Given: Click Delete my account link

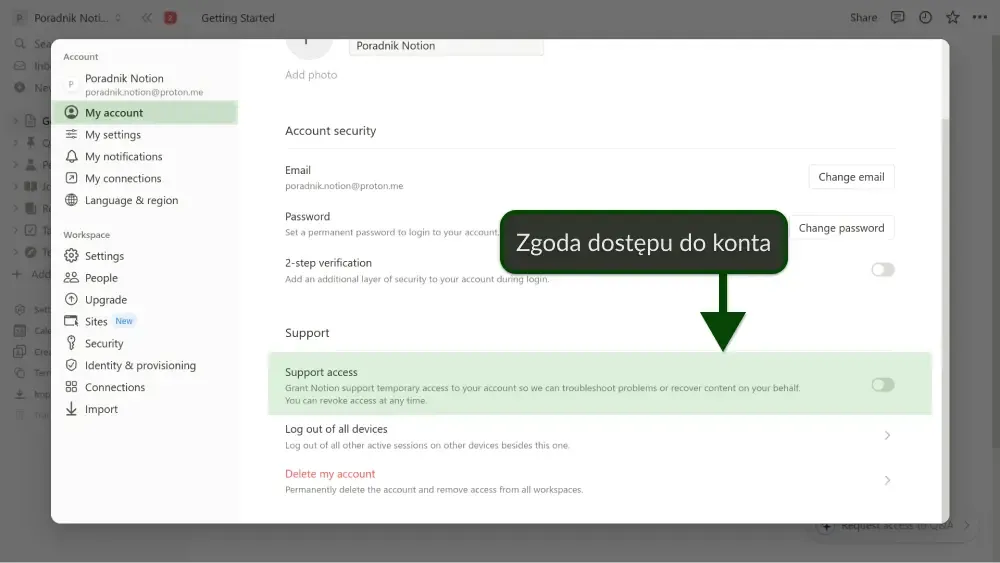Looking at the screenshot, I should click(330, 474).
